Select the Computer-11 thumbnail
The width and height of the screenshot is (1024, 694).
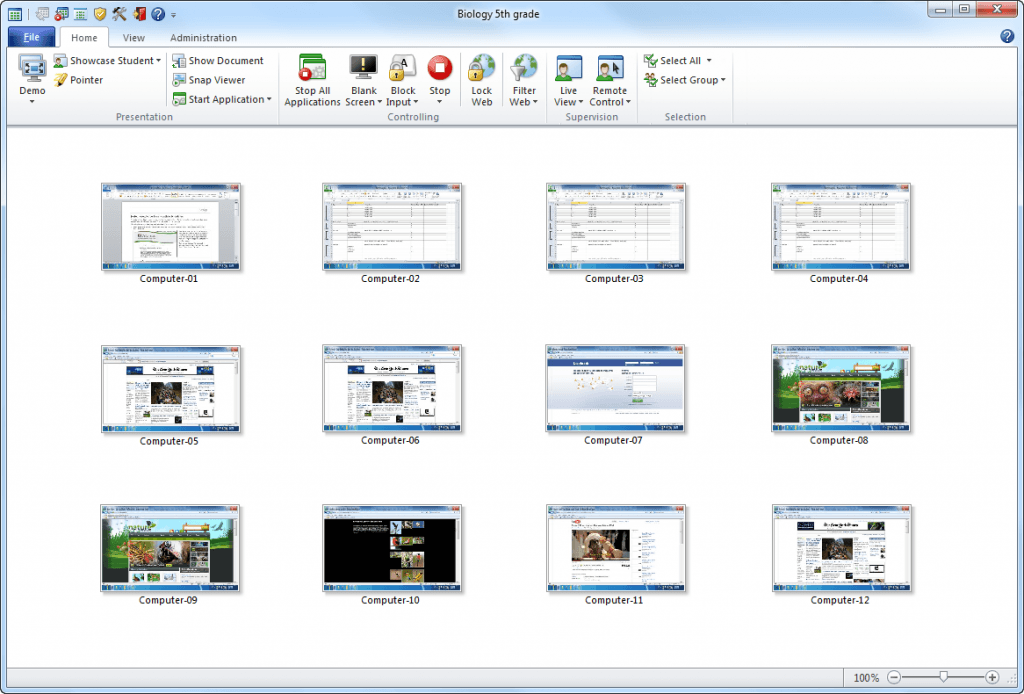[616, 548]
